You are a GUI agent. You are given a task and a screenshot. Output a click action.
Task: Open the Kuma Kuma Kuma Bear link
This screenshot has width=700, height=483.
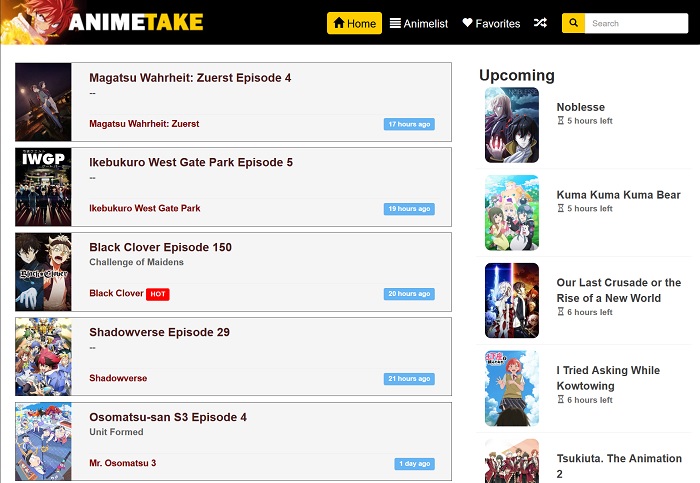tap(618, 195)
